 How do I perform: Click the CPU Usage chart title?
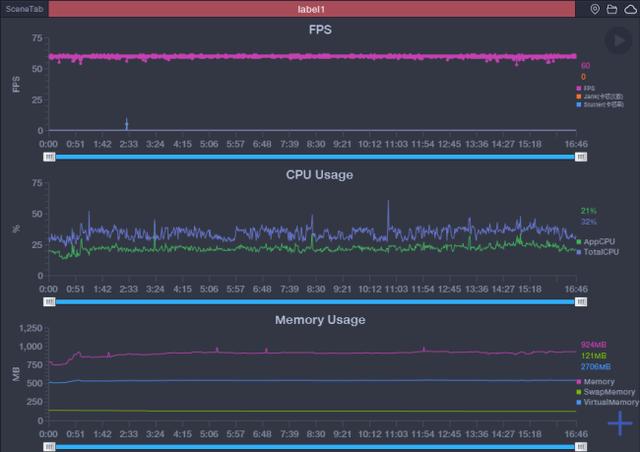coord(320,175)
